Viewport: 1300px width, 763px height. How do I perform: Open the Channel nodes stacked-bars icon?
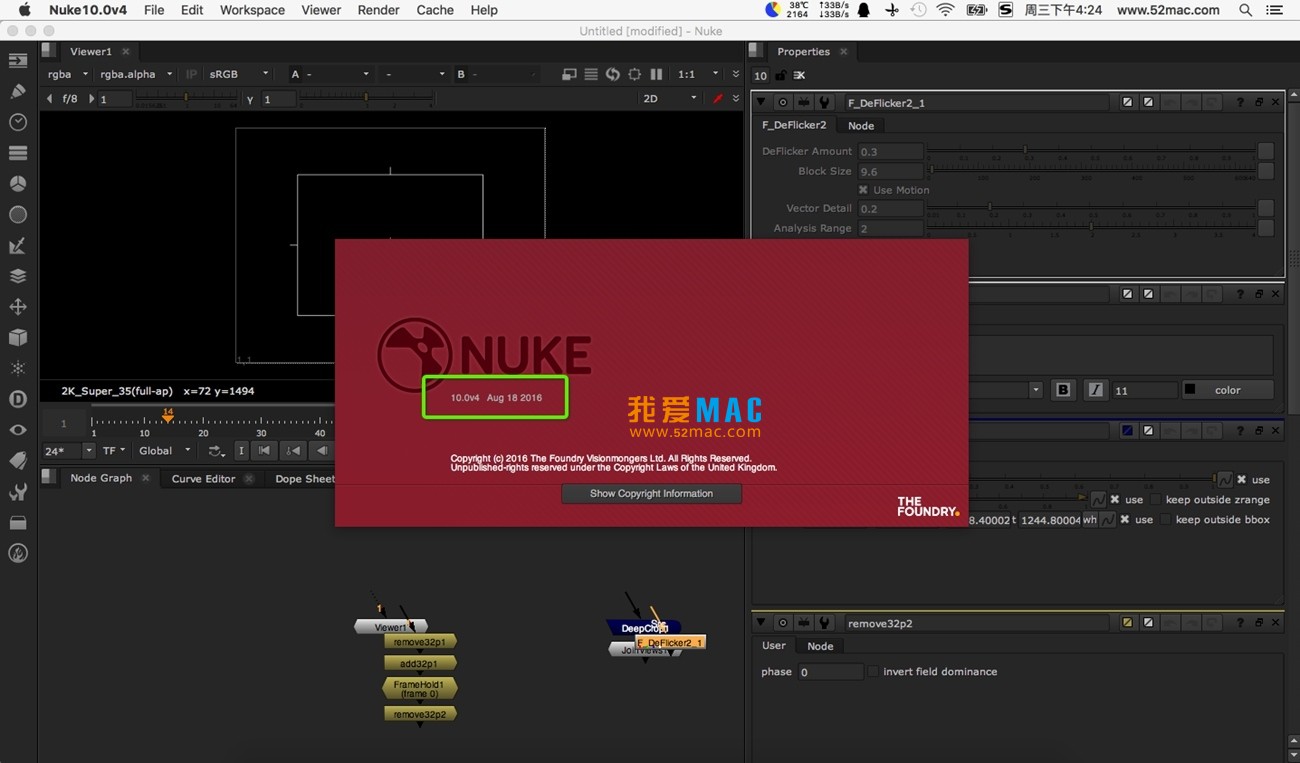pyautogui.click(x=18, y=153)
